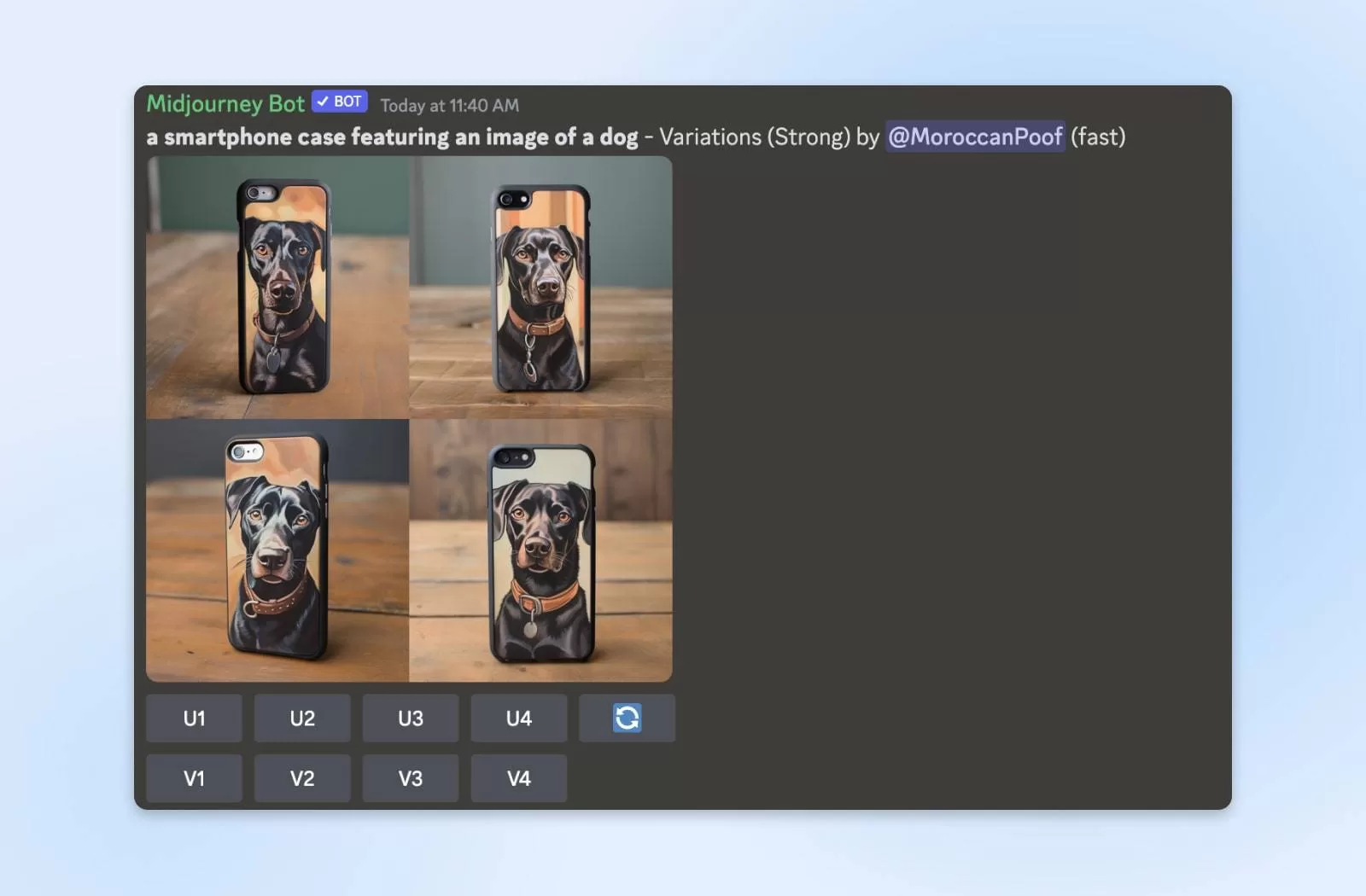This screenshot has width=1366, height=896.
Task: Open the top-left dog phone case image
Action: pos(277,288)
